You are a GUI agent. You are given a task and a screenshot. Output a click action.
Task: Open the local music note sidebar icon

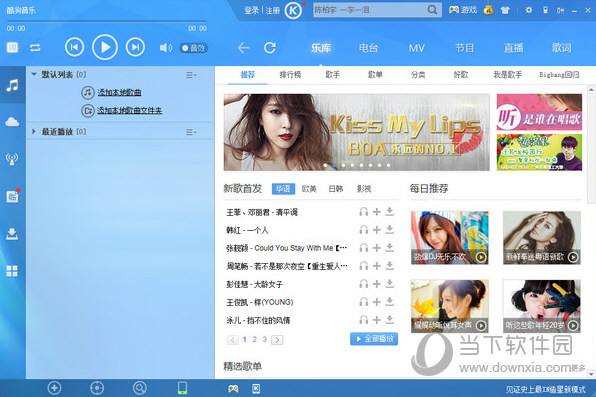point(12,85)
